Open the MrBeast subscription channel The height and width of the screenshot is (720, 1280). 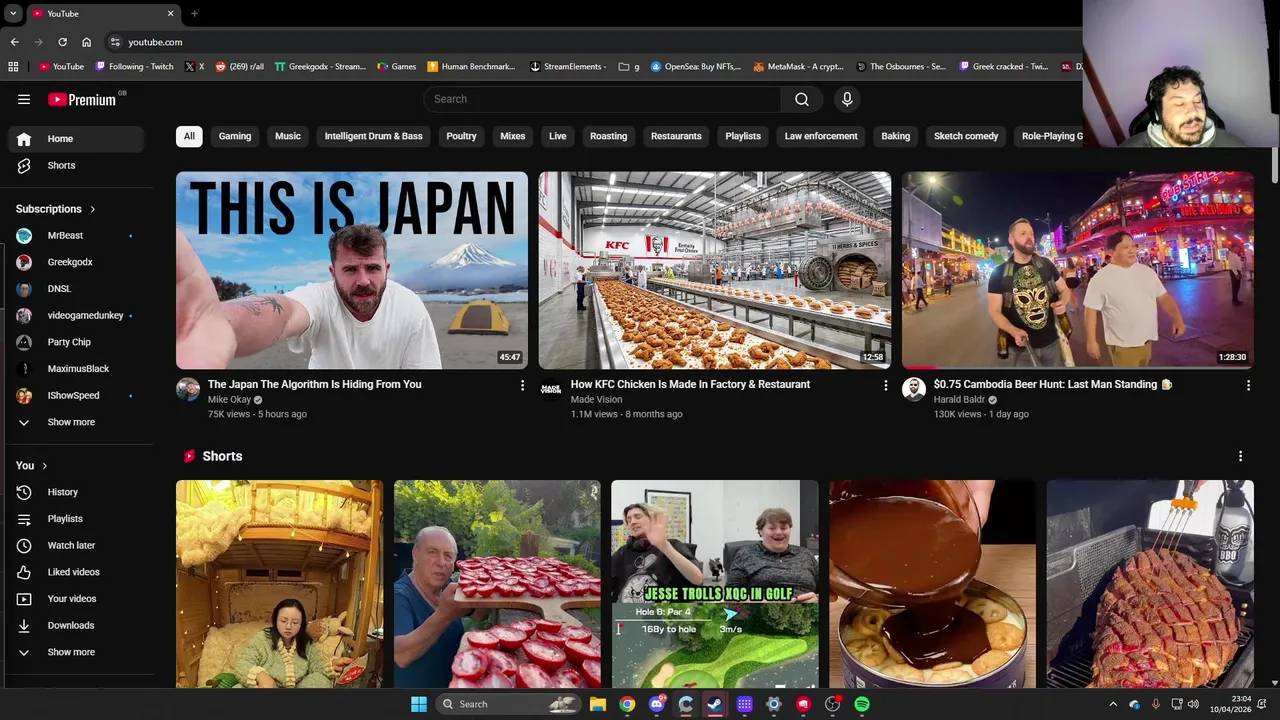coord(78,235)
